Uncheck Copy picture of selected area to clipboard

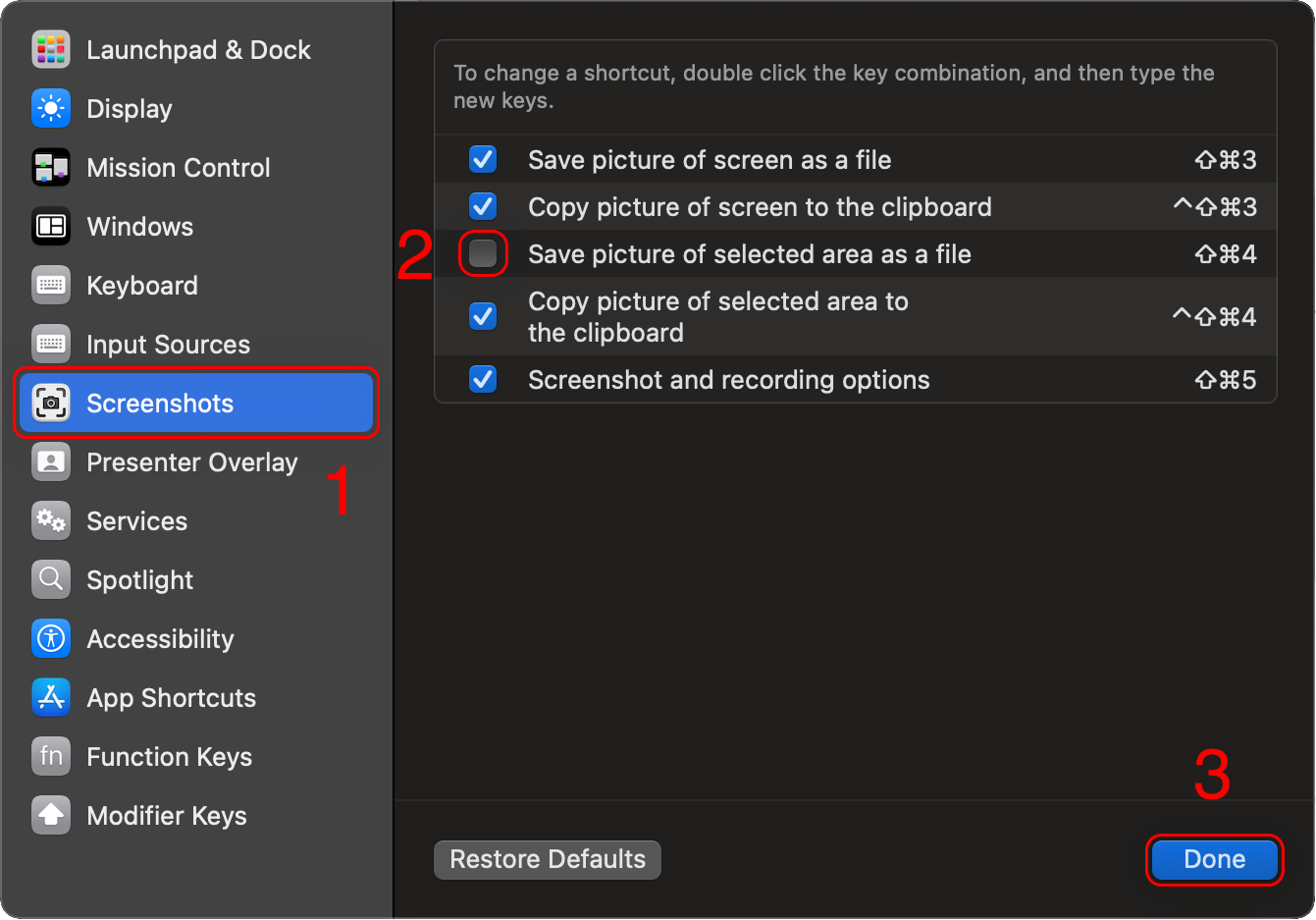pyautogui.click(x=483, y=317)
